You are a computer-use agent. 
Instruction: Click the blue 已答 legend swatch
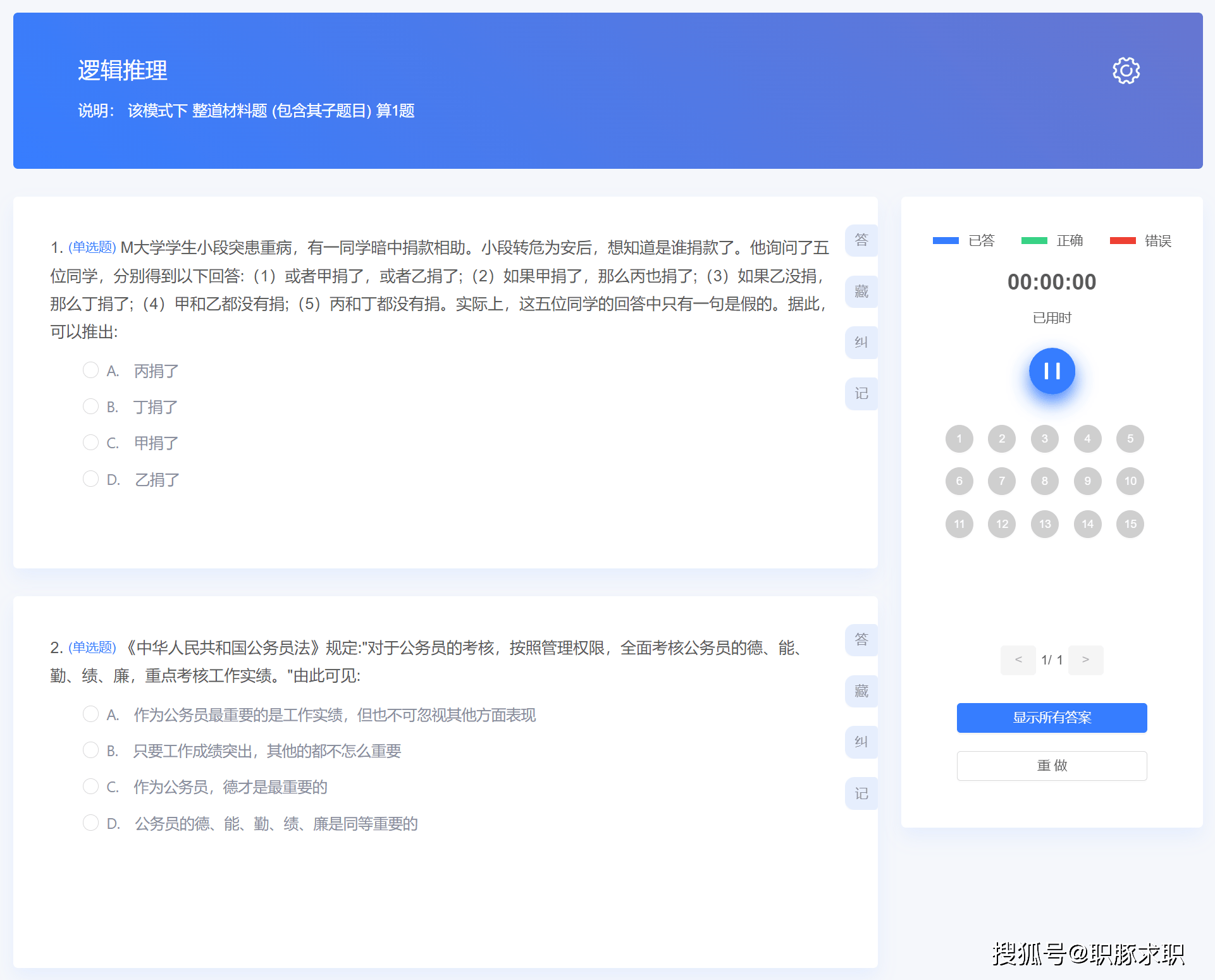point(946,241)
